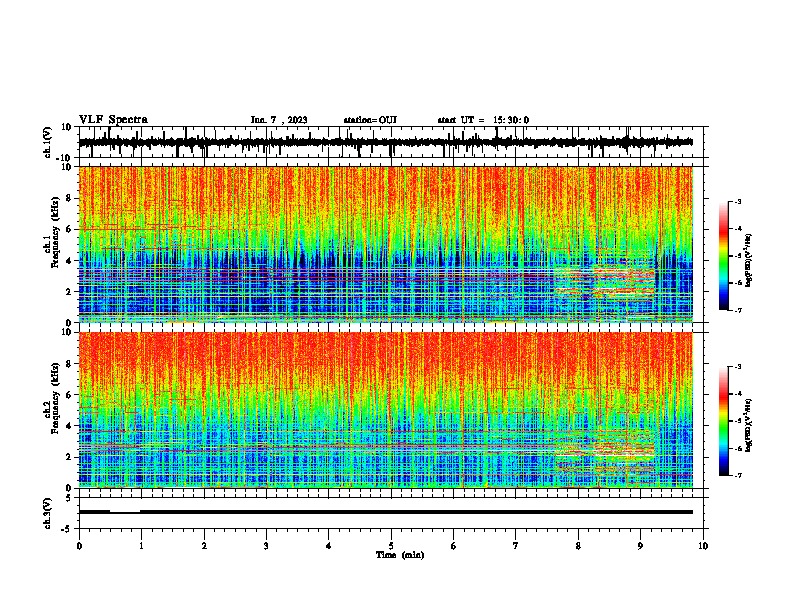Viewport: 792px width, 612px height.
Task: Click the "8" kHz tick on ch.1 spectrogram axis
Action: (x=70, y=198)
